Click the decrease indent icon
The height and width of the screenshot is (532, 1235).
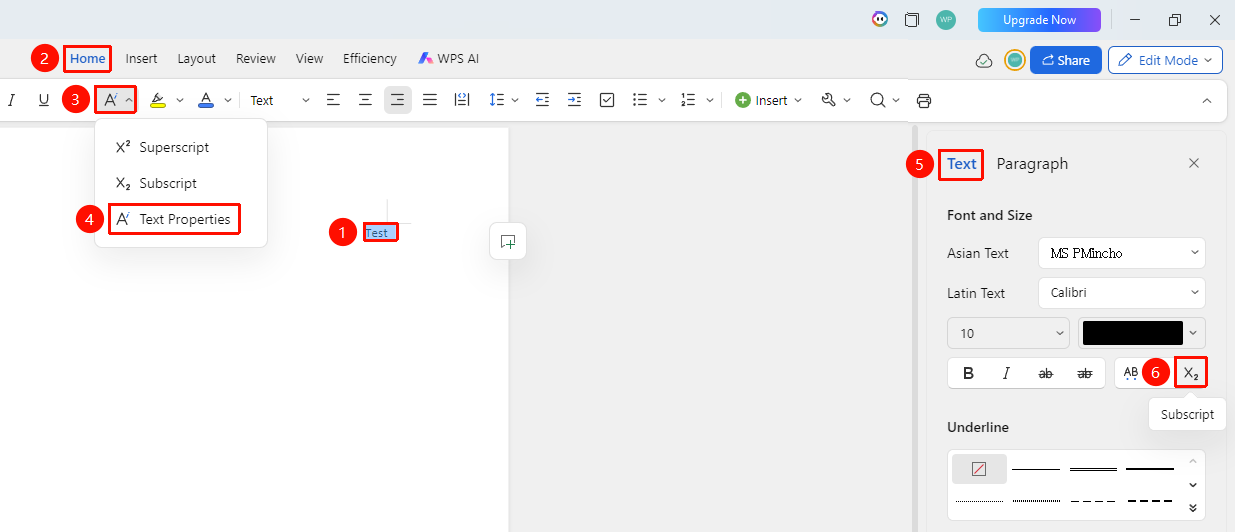coord(542,100)
